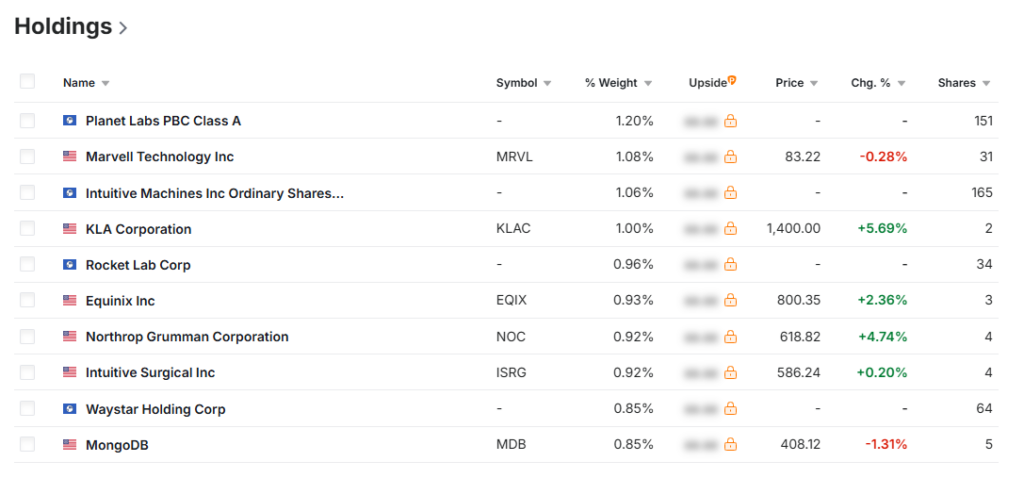Click the lock icon in KLA Corporation row

[x=731, y=229]
